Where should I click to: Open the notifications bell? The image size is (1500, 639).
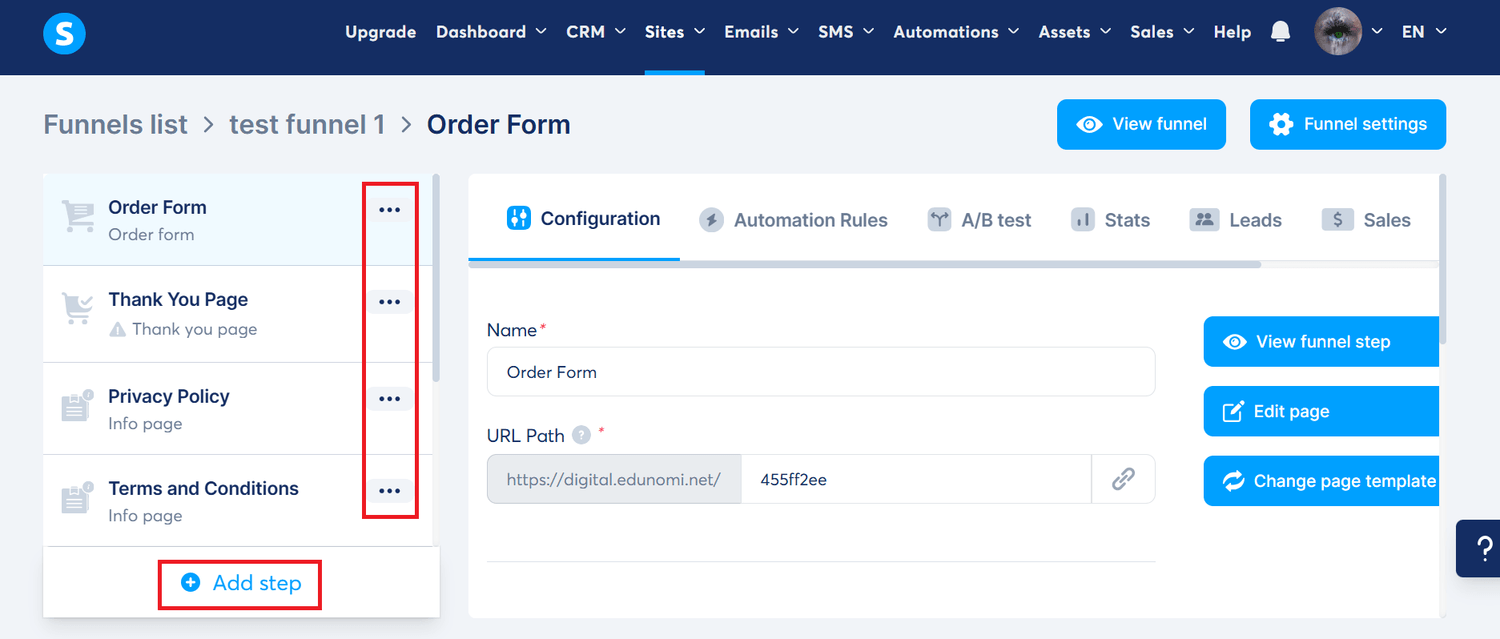point(1280,32)
